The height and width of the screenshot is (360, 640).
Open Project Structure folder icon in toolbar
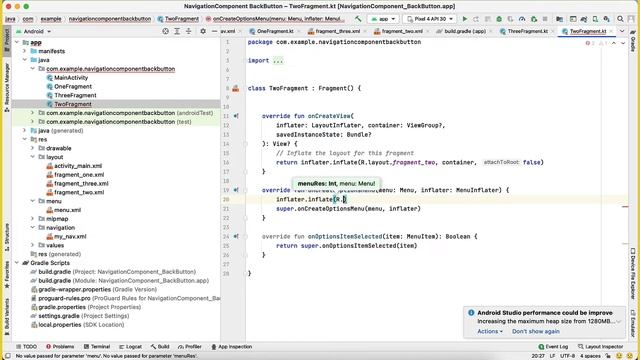[x=560, y=19]
